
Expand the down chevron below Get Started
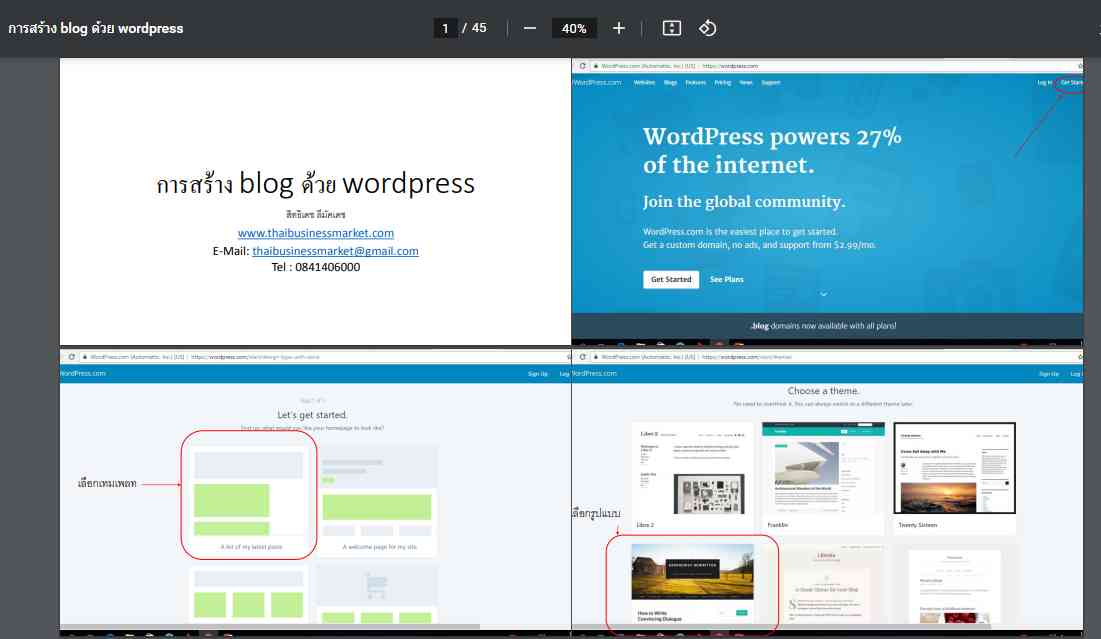click(x=824, y=295)
